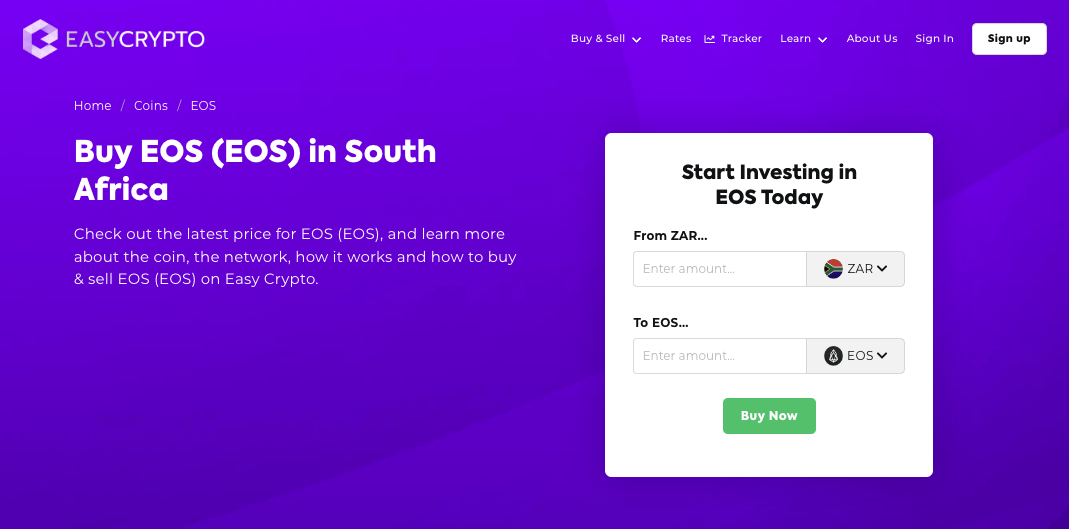
Task: Focus the To EOS amount field
Action: pos(720,356)
